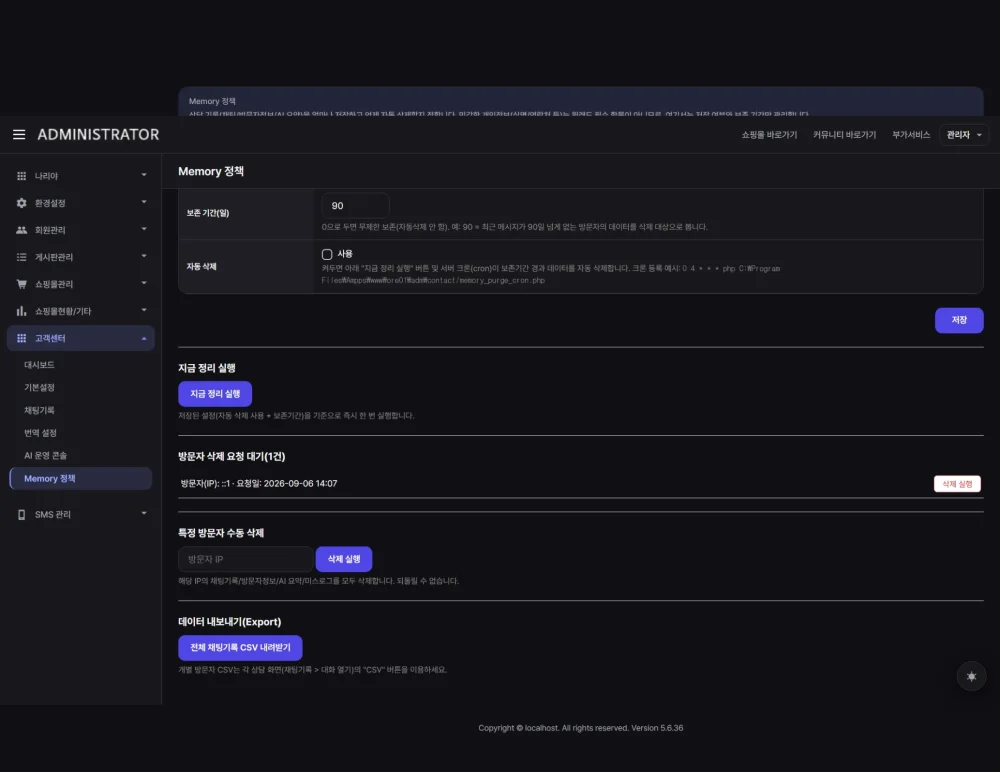1000x772 pixels.
Task: Click the 환경설정 gear icon
Action: coord(22,203)
